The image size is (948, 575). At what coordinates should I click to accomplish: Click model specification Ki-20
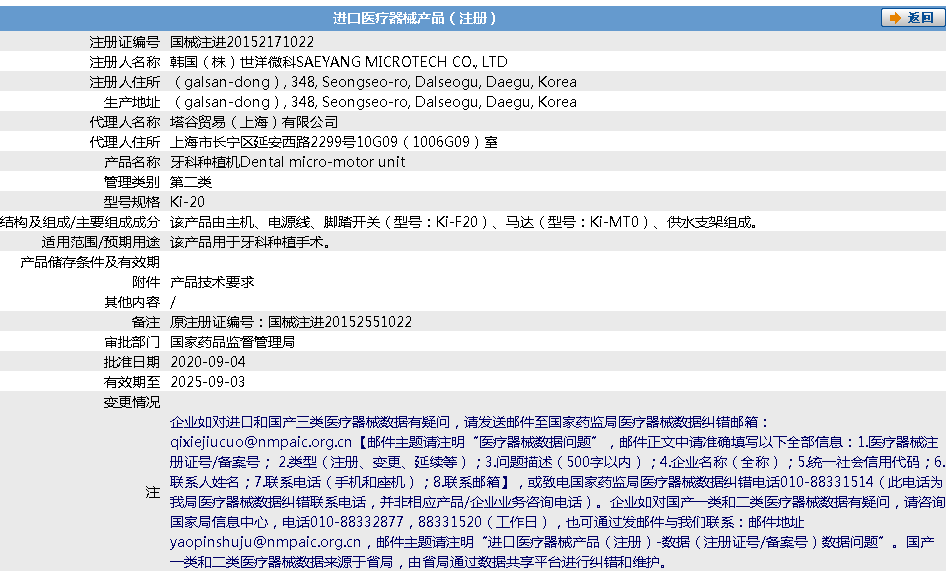(187, 201)
